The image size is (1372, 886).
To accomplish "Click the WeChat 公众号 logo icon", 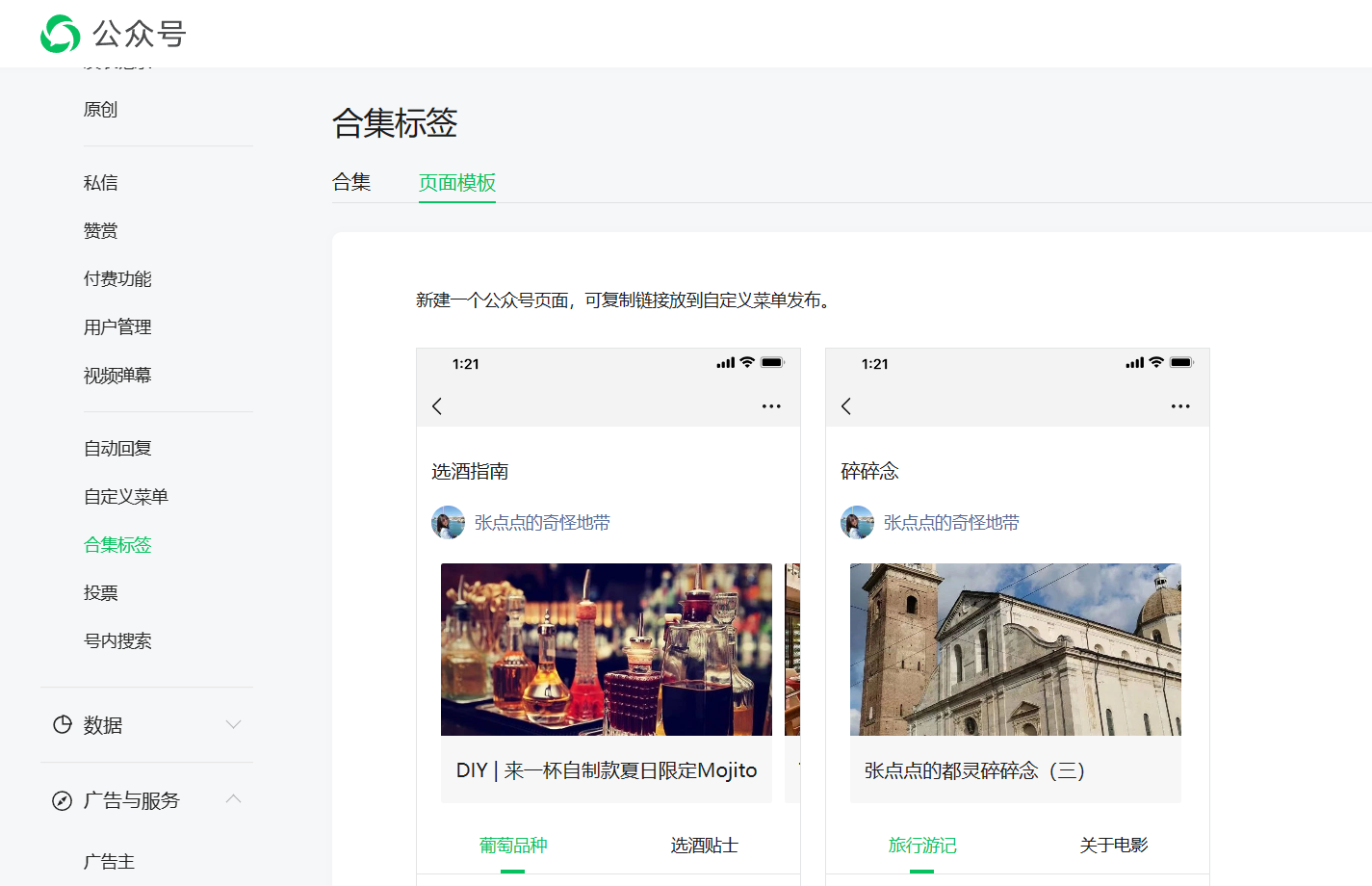I will pyautogui.click(x=60, y=34).
